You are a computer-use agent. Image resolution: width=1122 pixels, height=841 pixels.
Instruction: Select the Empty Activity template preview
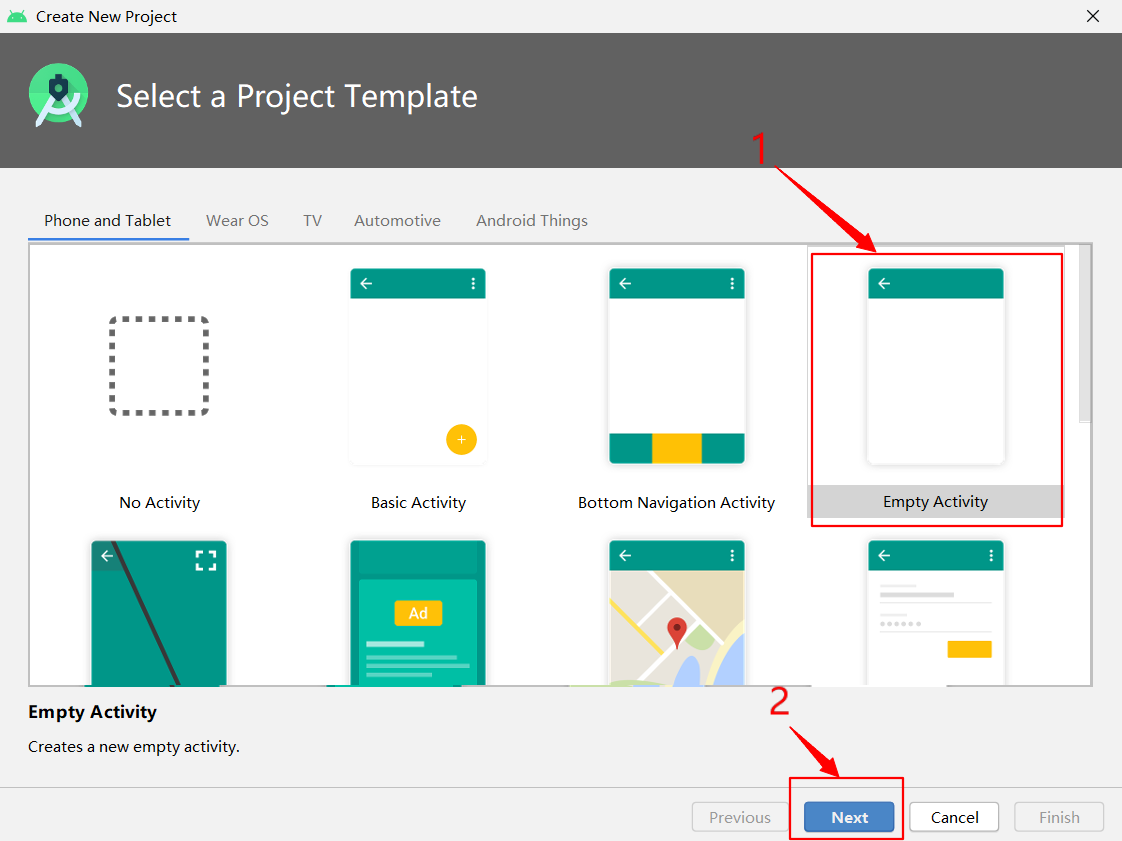click(935, 366)
